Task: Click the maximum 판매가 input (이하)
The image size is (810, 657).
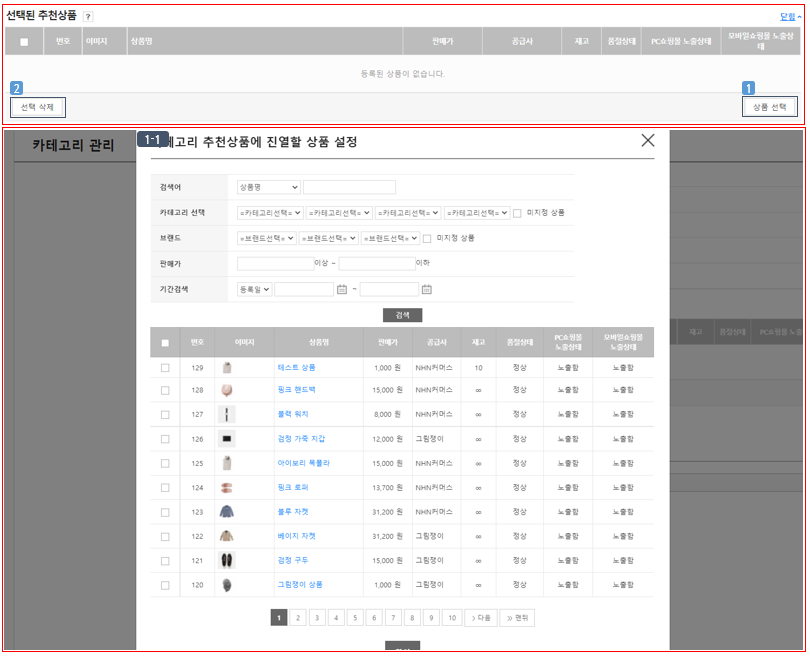Action: 377,264
